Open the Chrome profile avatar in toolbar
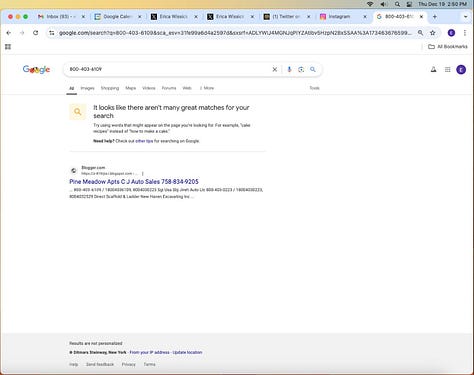474x375 pixels. [451, 33]
